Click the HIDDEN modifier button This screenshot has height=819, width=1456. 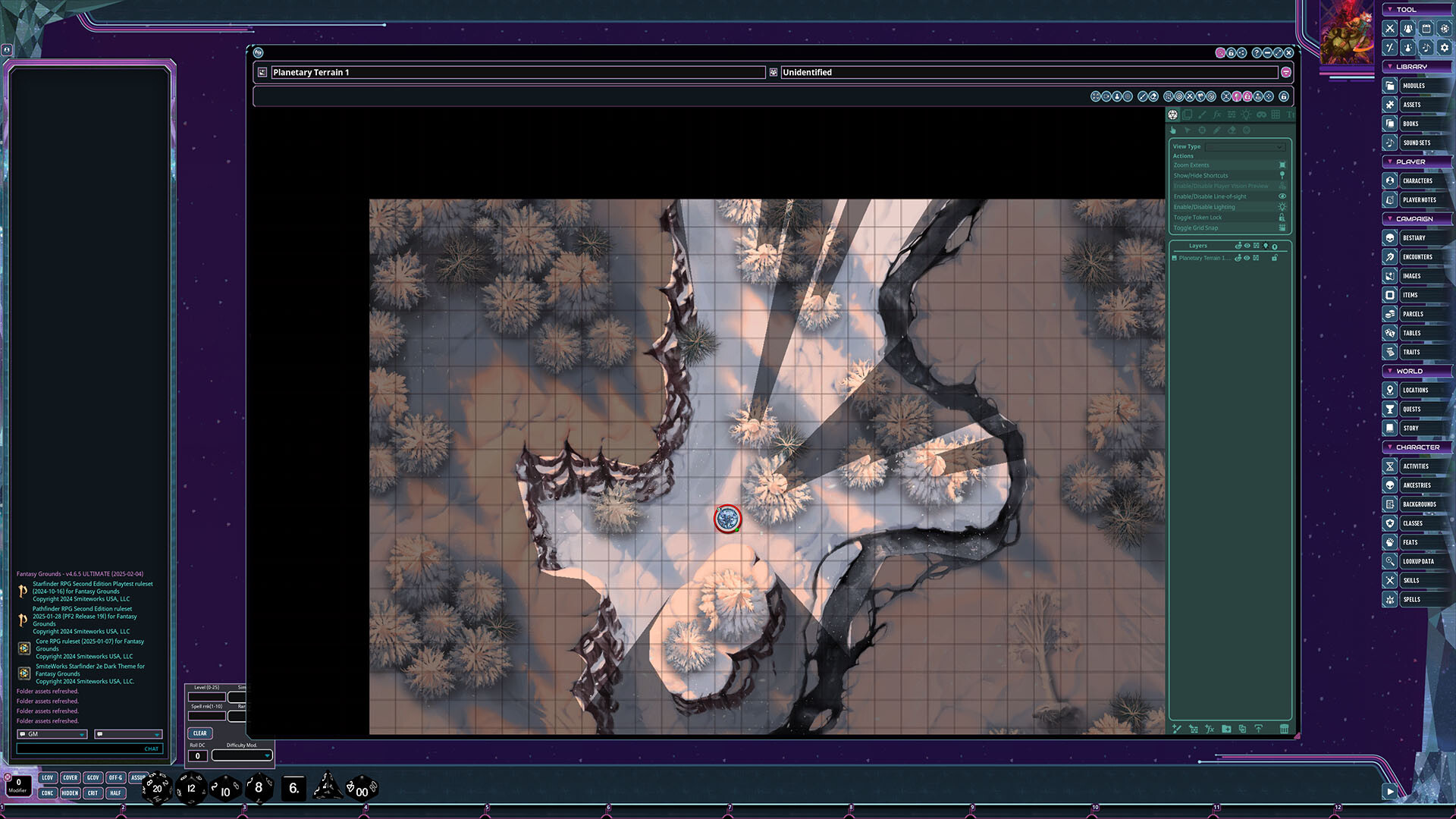(x=70, y=792)
